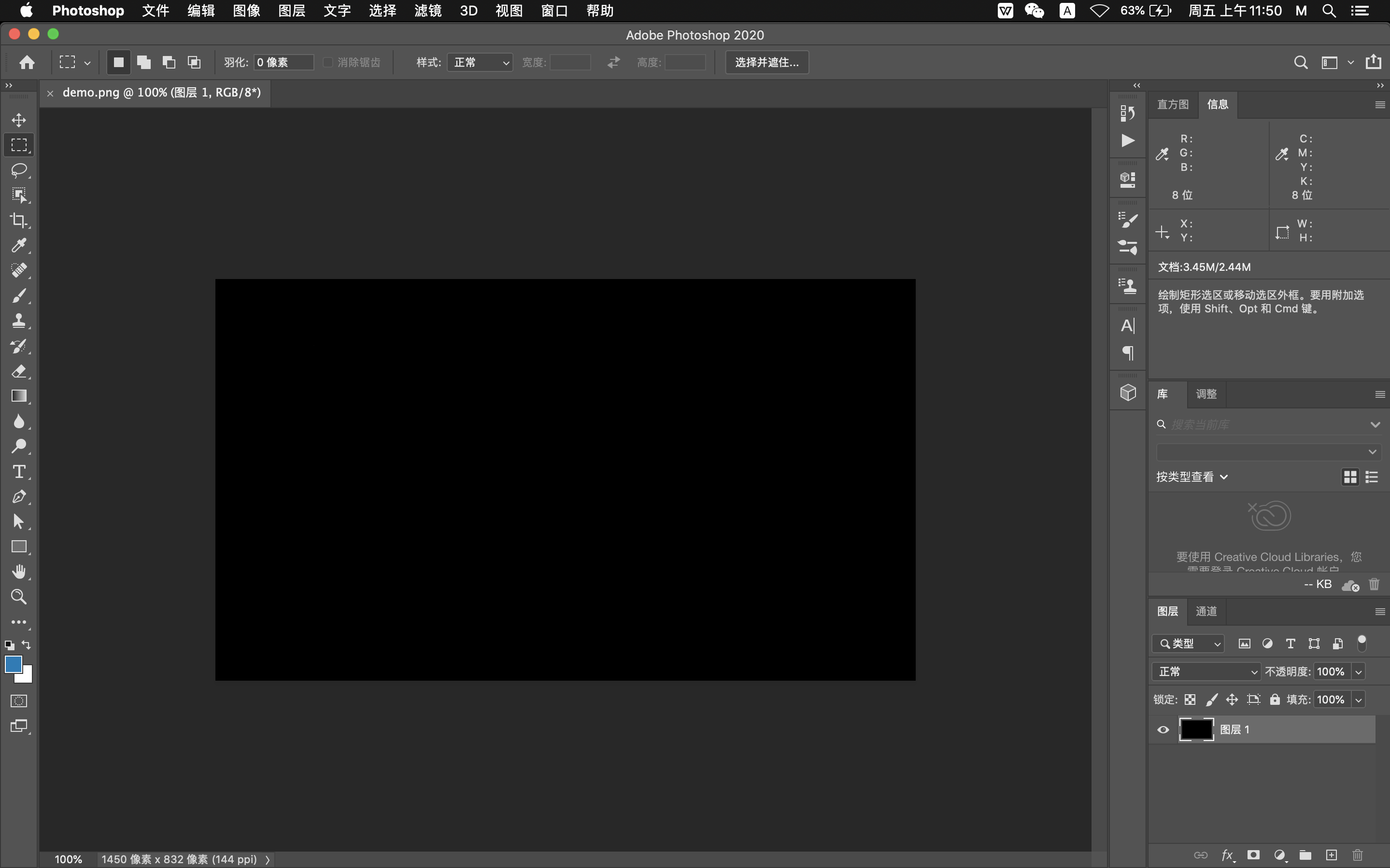Hide 图层 1 with the eye icon
Image resolution: width=1390 pixels, height=868 pixels.
[x=1163, y=729]
